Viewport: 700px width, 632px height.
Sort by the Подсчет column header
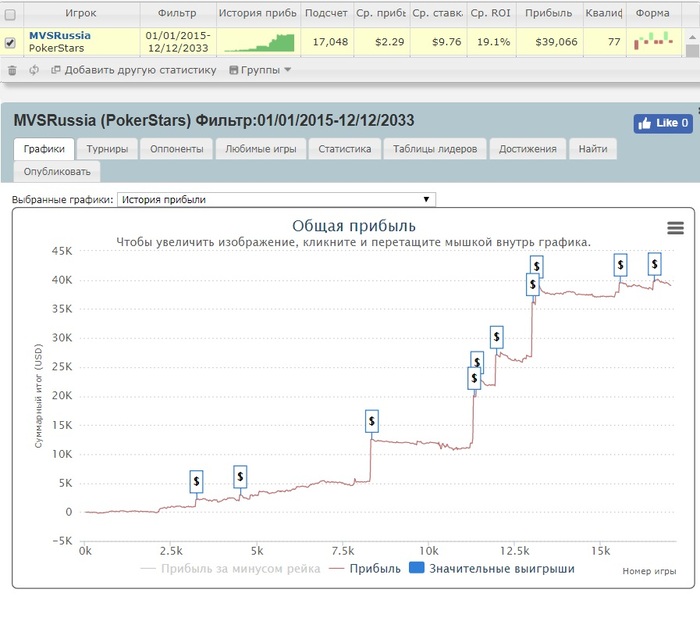click(x=326, y=13)
